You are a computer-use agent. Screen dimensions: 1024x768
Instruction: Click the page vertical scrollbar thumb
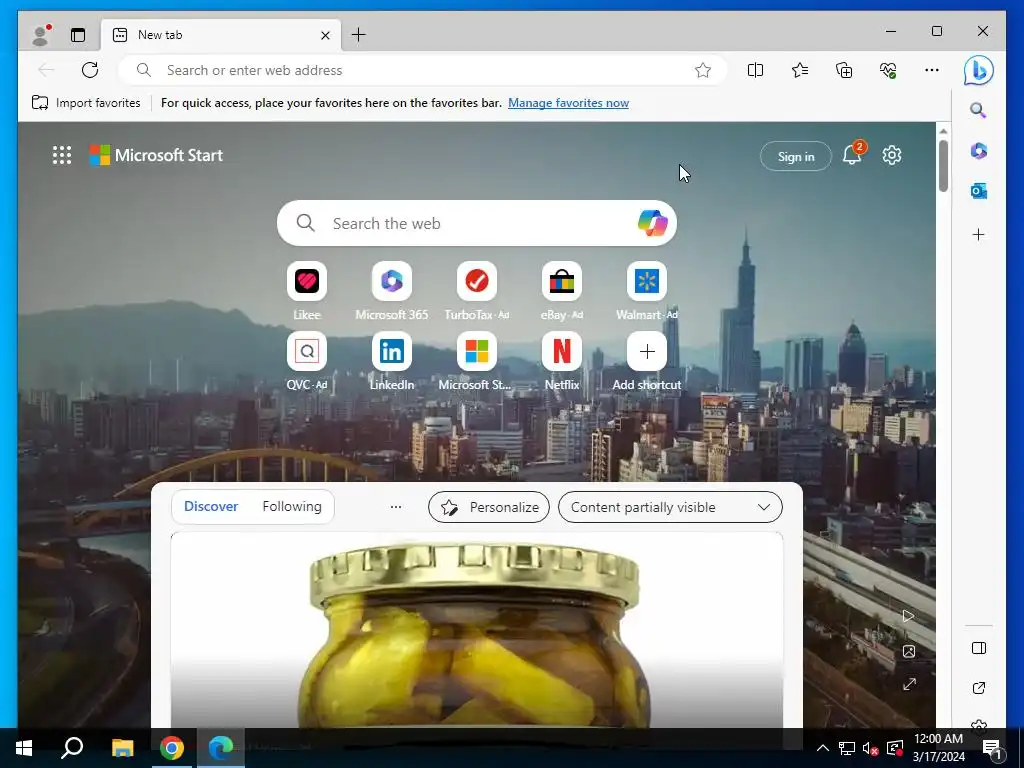click(x=943, y=165)
